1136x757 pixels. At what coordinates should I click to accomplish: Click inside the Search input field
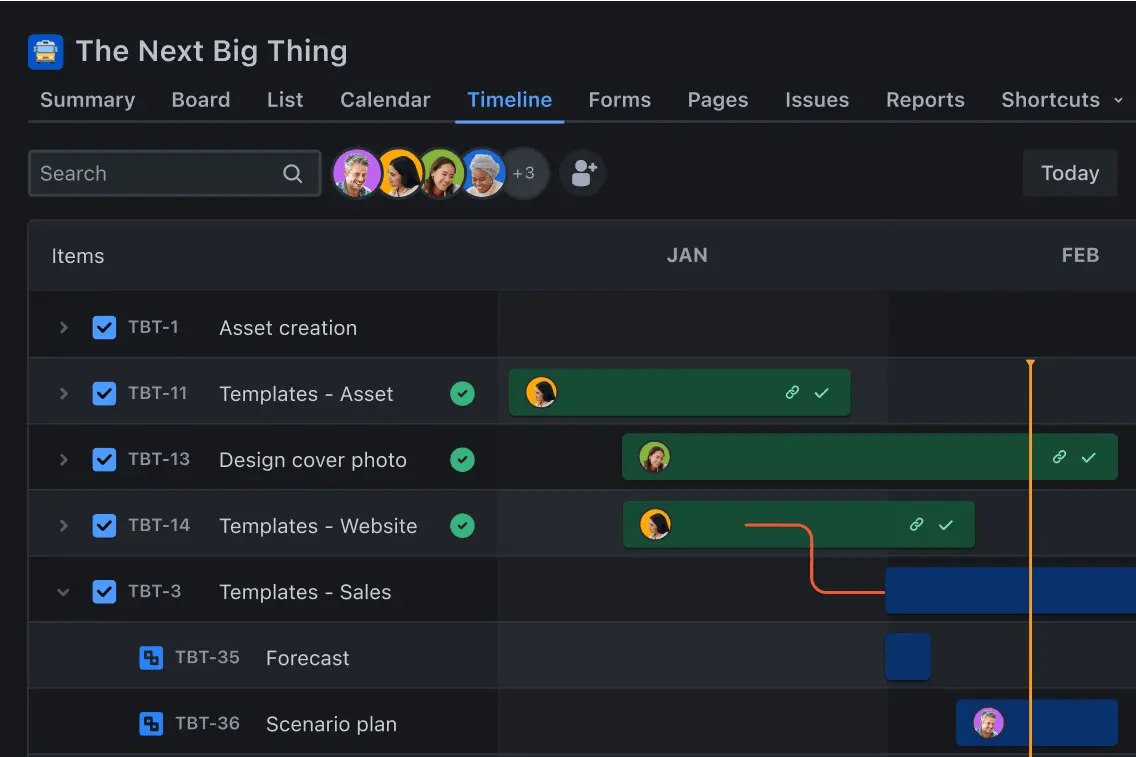pos(150,173)
